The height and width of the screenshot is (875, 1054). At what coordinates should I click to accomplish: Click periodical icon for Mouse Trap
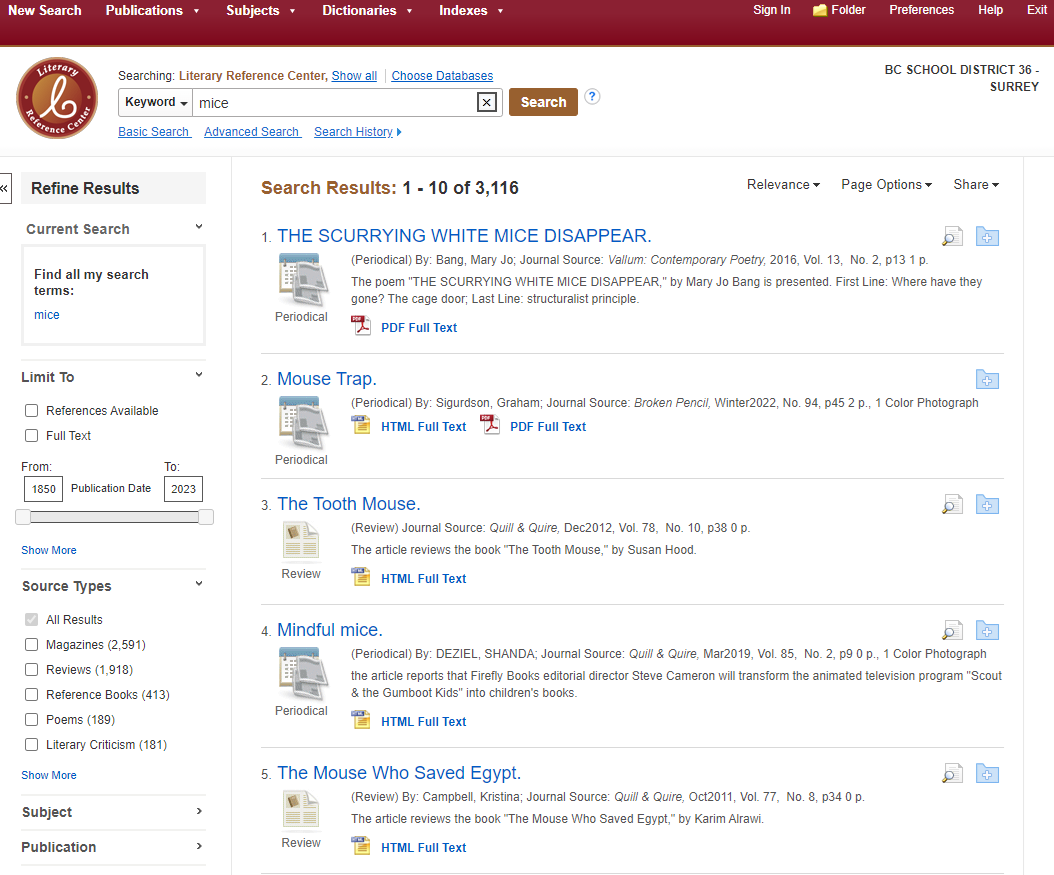coord(302,423)
